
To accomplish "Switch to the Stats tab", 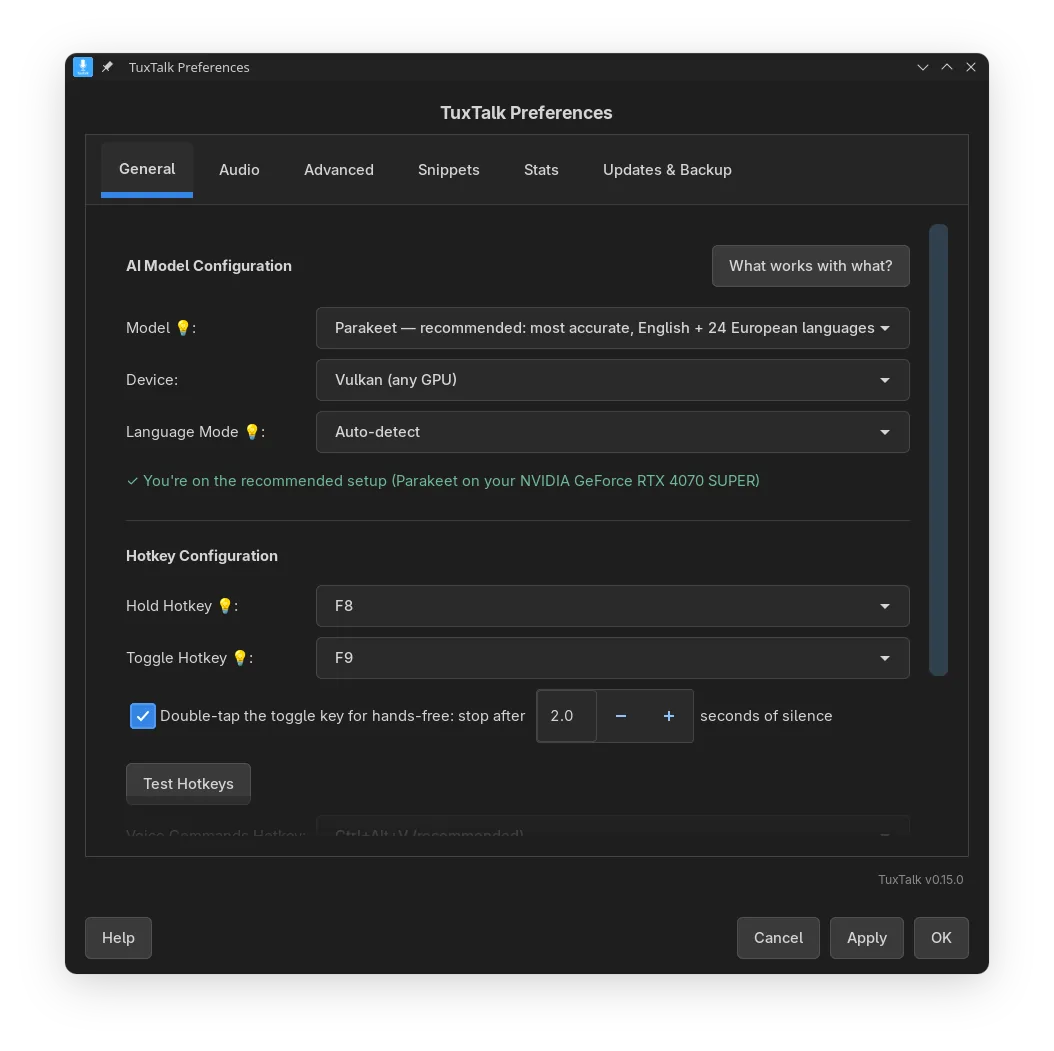I will pos(541,170).
